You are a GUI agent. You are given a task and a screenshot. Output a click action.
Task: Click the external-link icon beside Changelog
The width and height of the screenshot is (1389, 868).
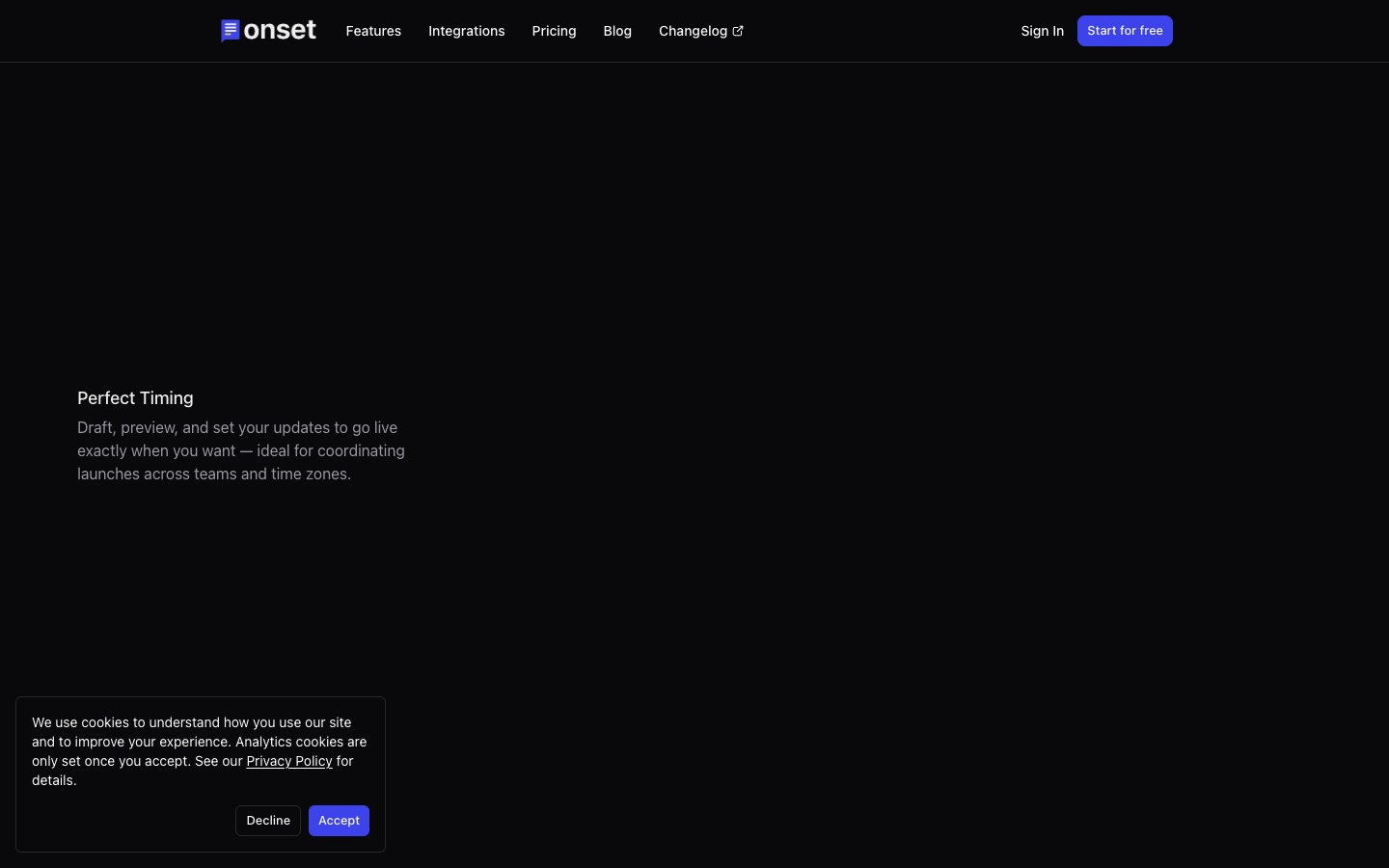point(738,31)
